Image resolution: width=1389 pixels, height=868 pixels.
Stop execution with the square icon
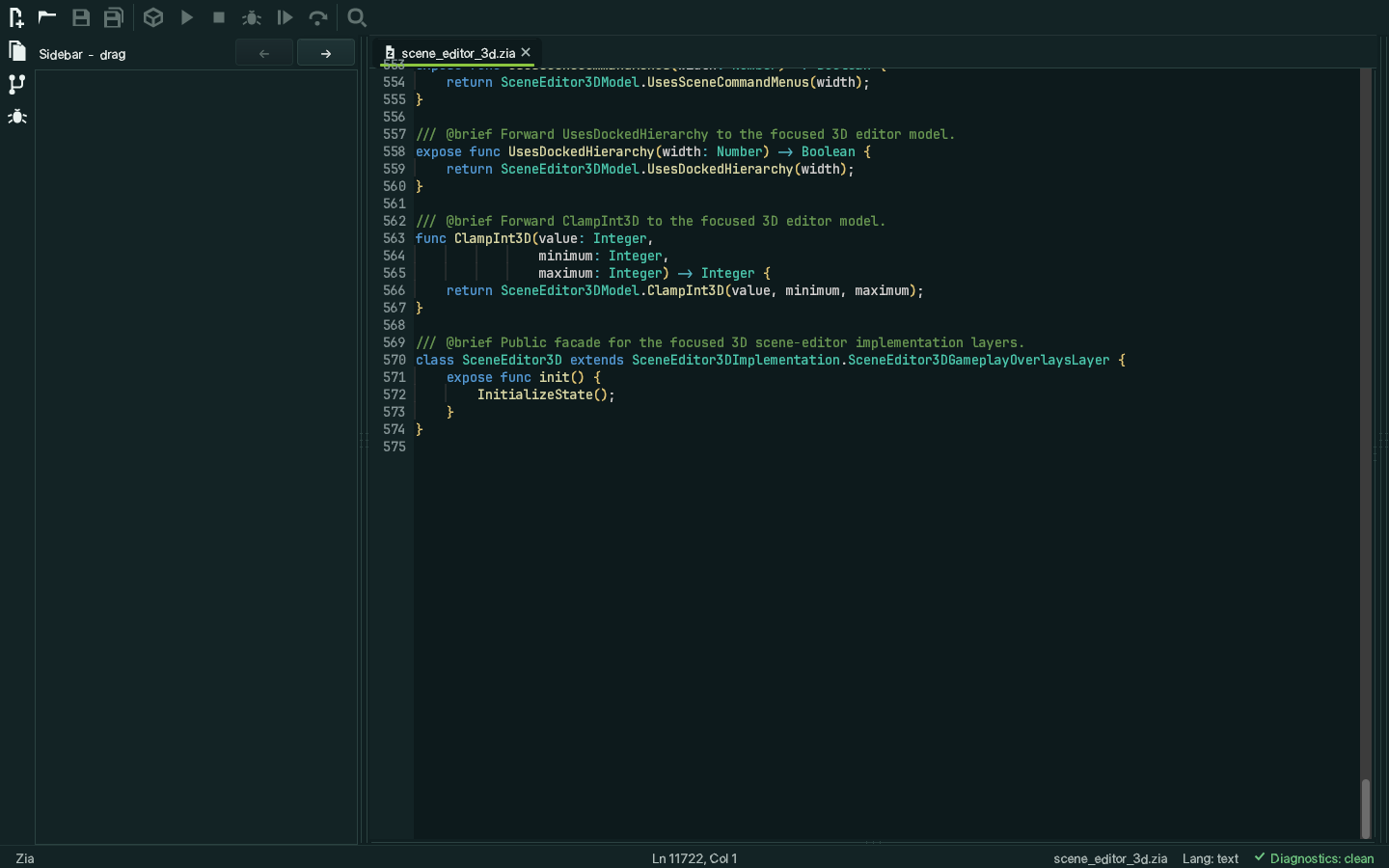coord(219,17)
